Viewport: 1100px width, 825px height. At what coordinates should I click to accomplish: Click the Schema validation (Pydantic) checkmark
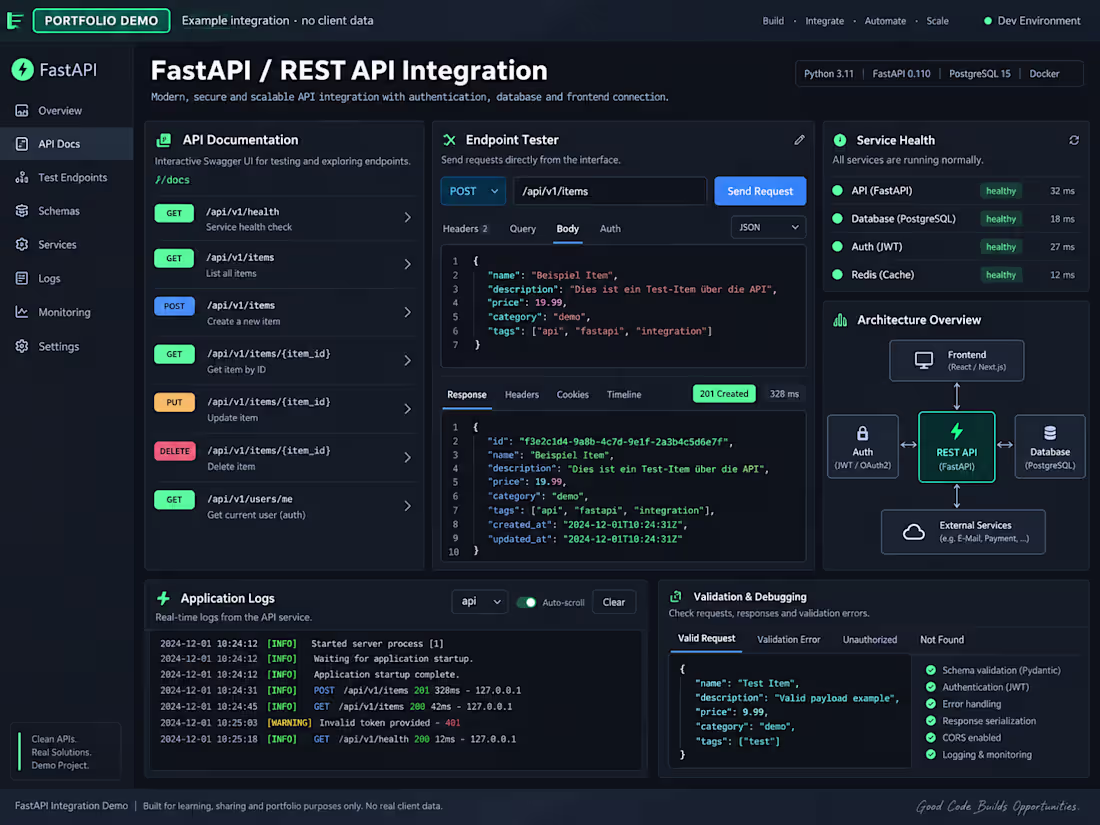[x=931, y=670]
